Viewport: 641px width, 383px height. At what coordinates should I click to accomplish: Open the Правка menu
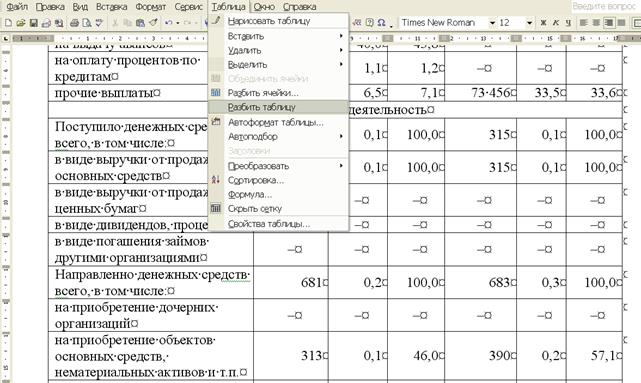[x=50, y=7]
